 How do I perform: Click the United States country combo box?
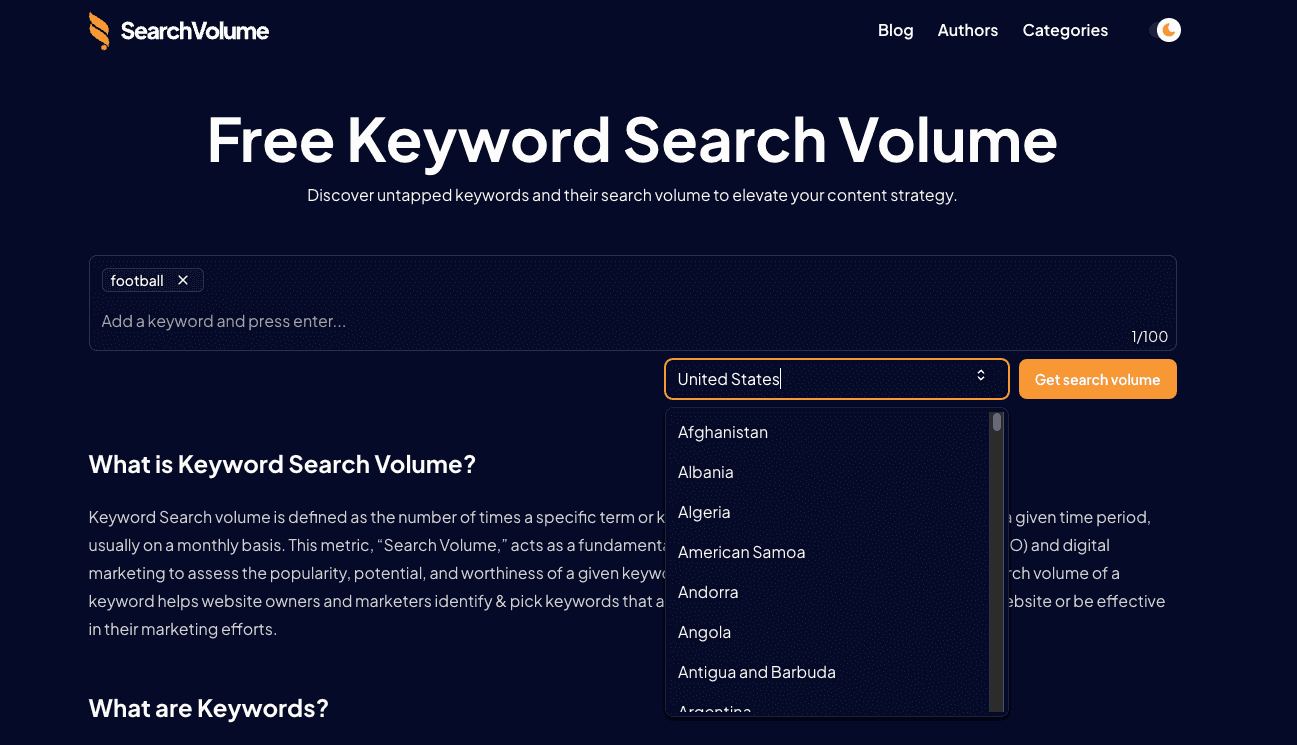click(836, 379)
